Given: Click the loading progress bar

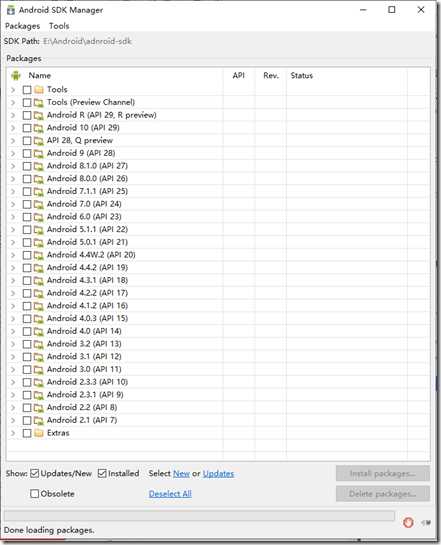Looking at the screenshot, I should click(x=199, y=516).
